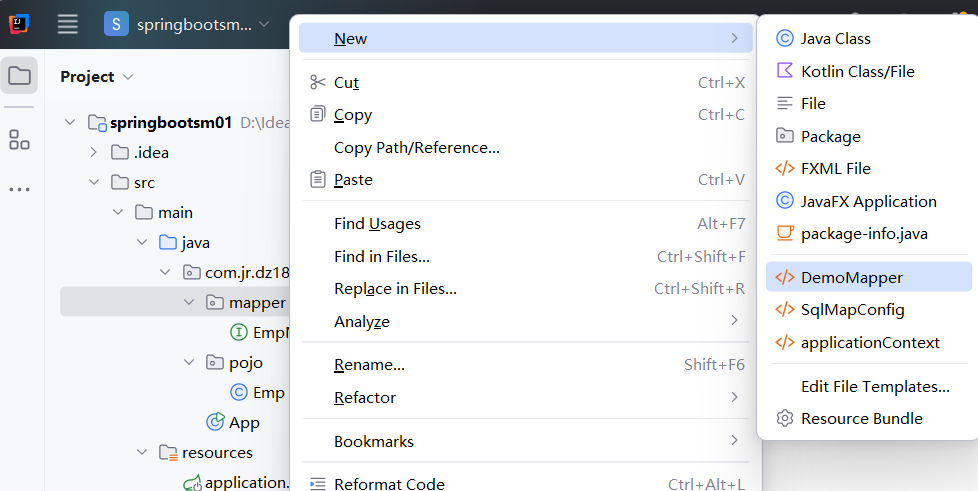
Task: Create a new JavaFX Application
Action: coord(869,201)
